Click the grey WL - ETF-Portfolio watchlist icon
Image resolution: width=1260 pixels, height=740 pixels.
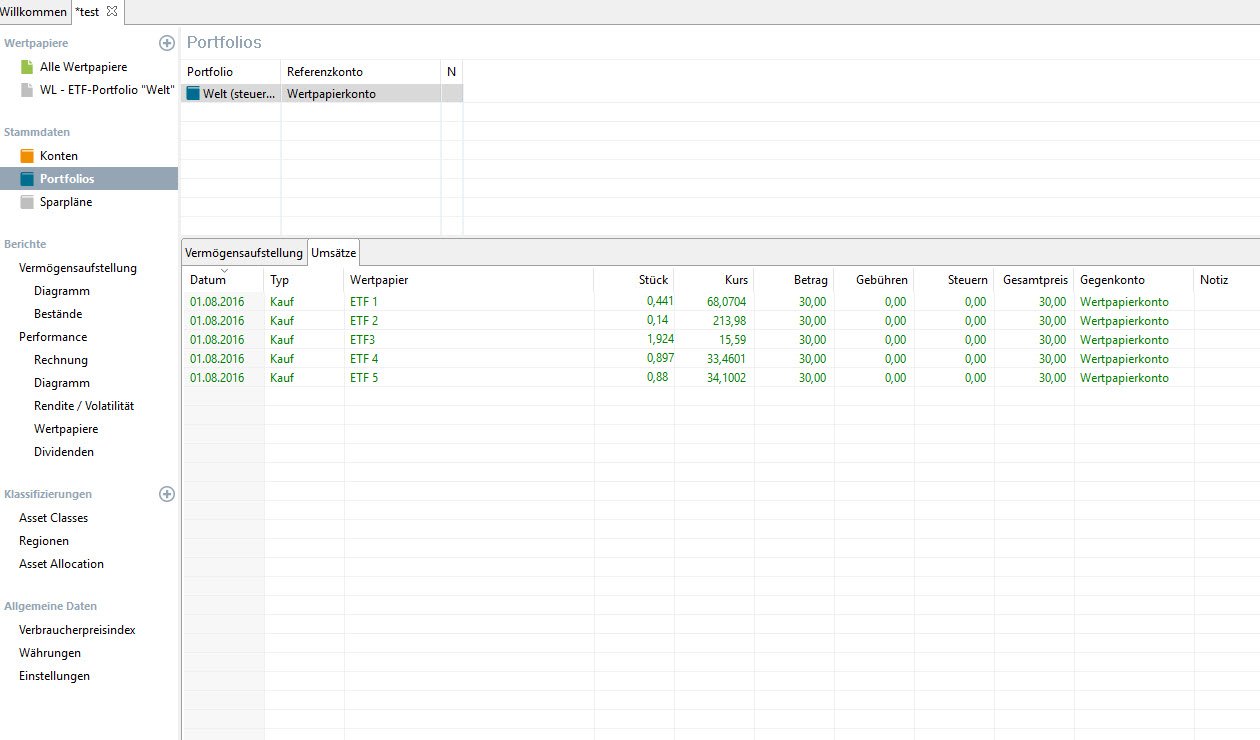point(27,90)
